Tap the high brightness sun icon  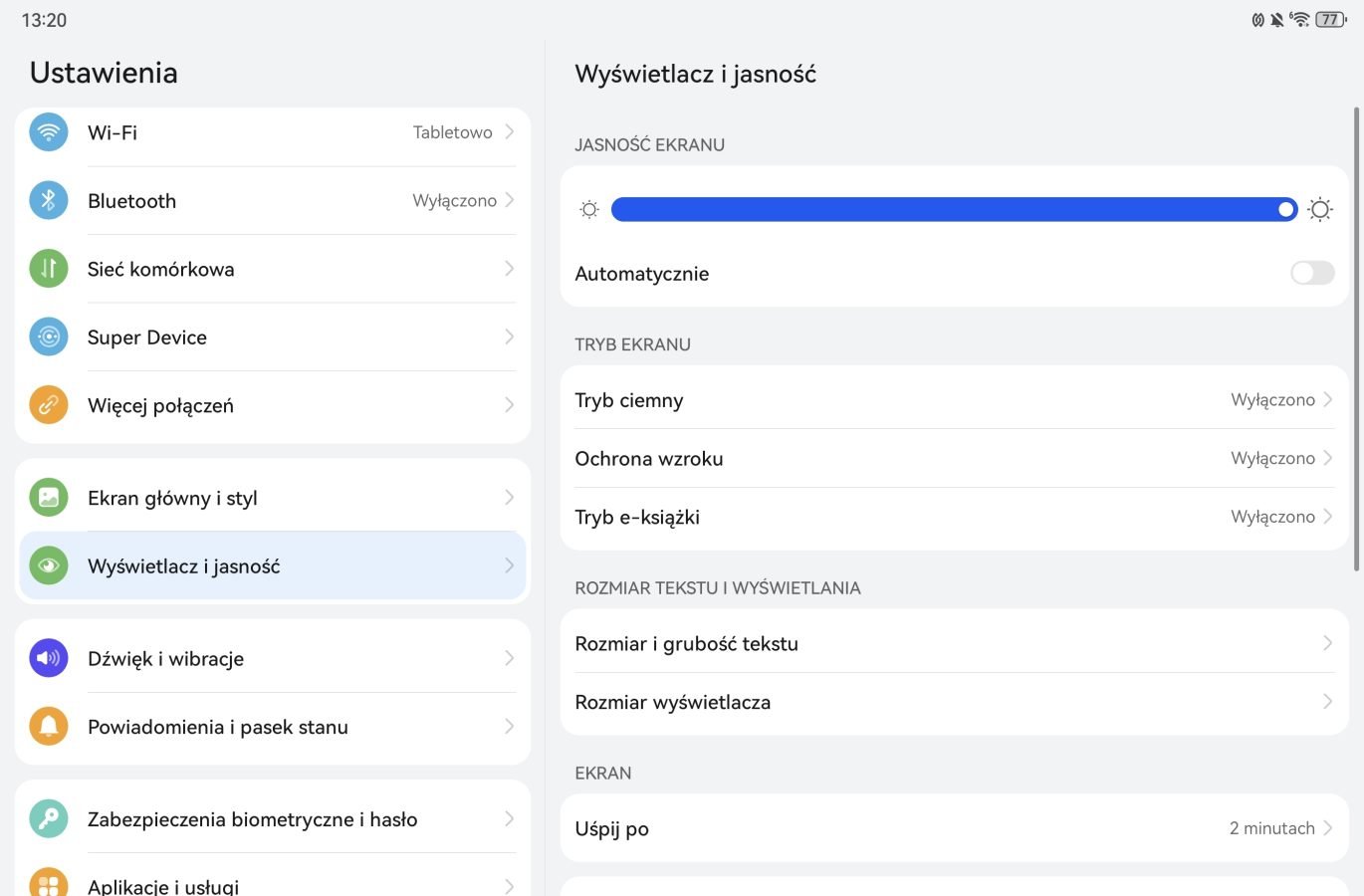[1320, 209]
